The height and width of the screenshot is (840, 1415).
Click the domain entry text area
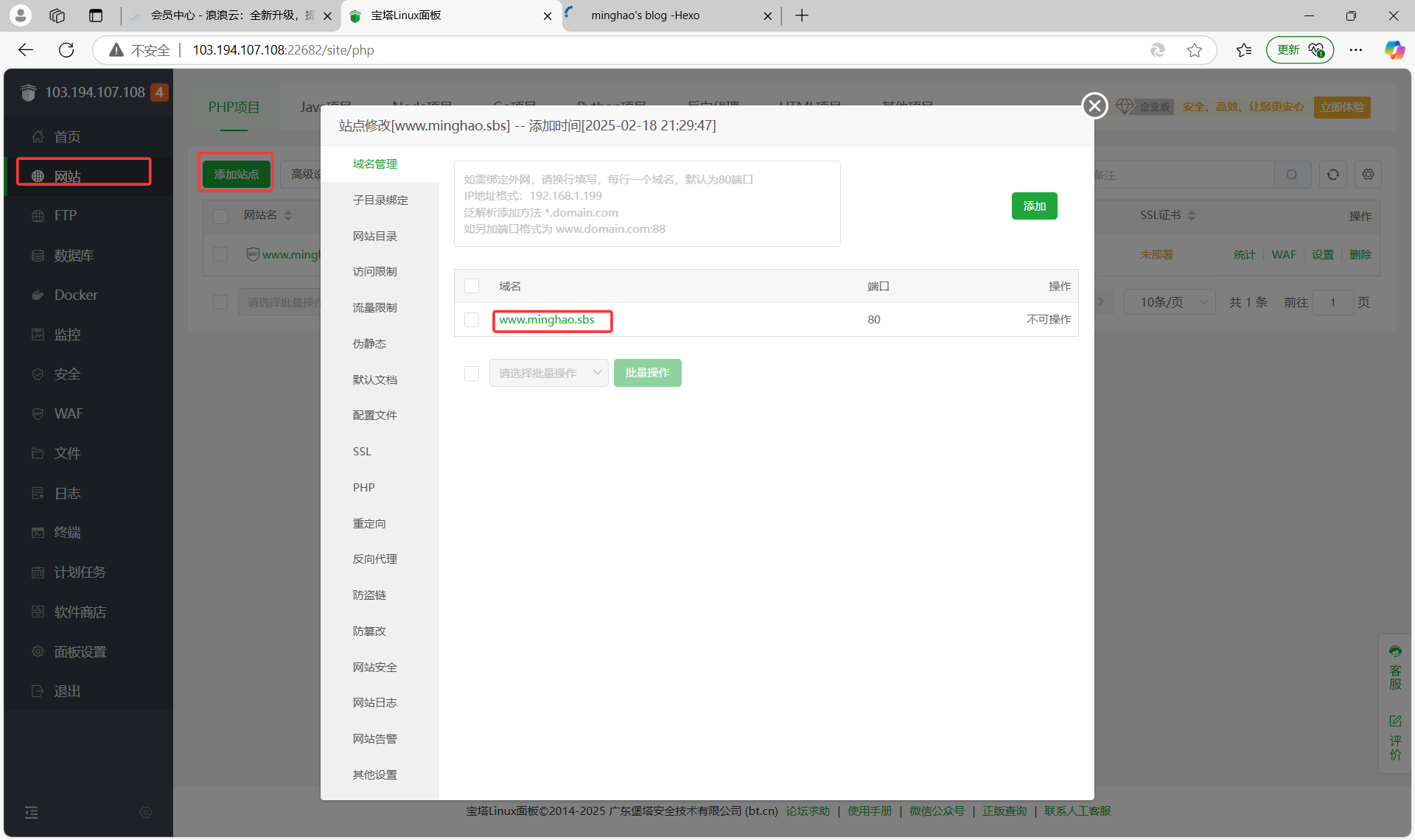pyautogui.click(x=647, y=204)
